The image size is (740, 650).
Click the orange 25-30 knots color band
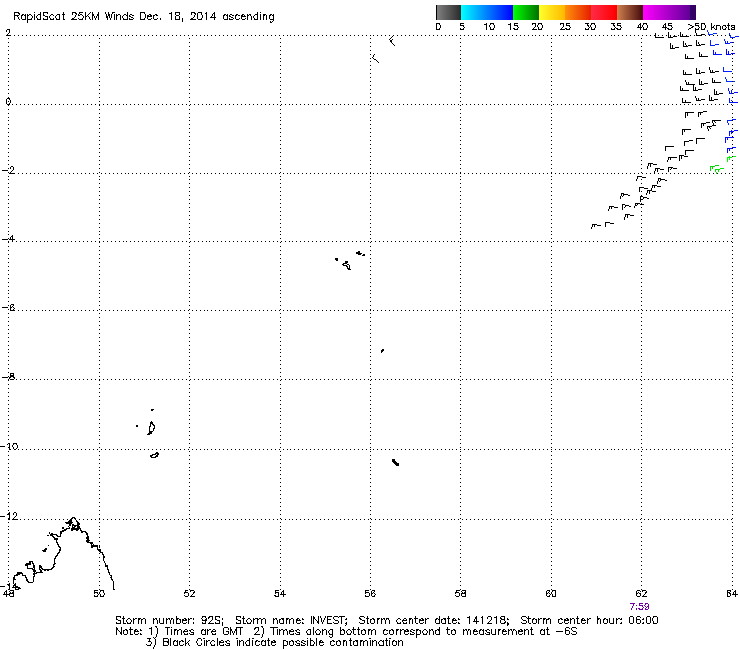coord(578,12)
